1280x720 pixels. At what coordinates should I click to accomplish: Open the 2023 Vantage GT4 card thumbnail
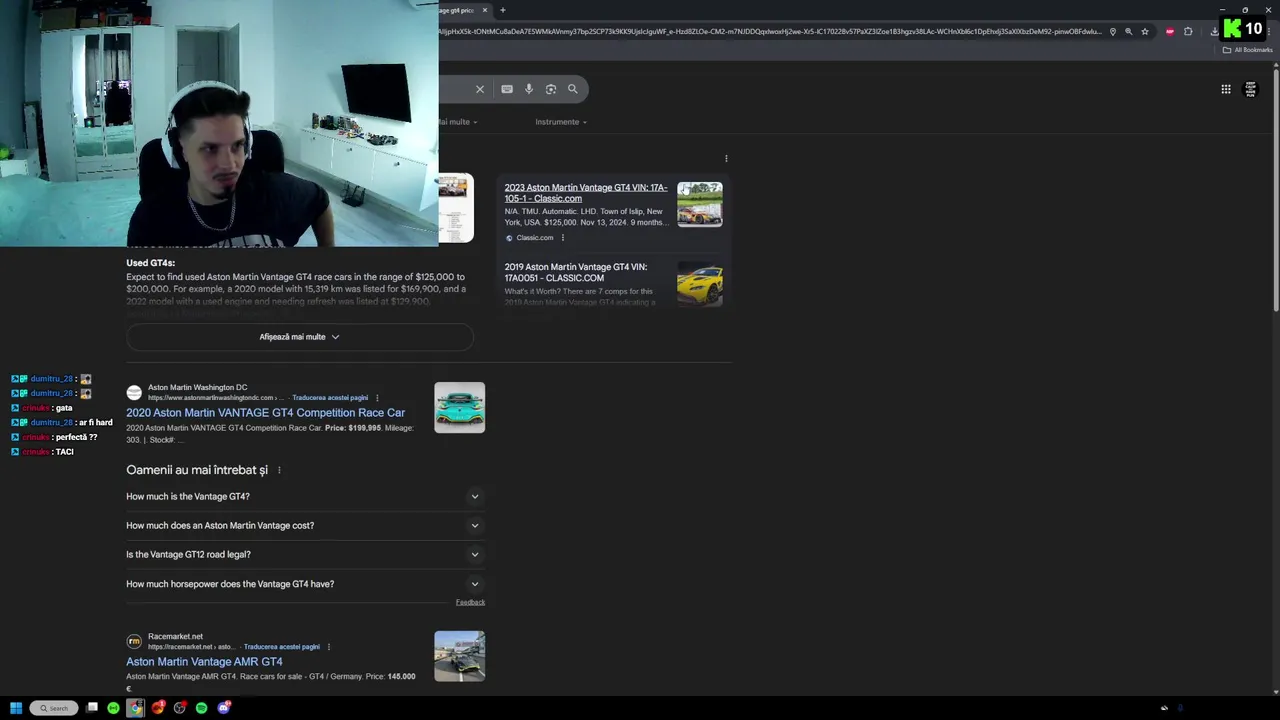pos(700,204)
